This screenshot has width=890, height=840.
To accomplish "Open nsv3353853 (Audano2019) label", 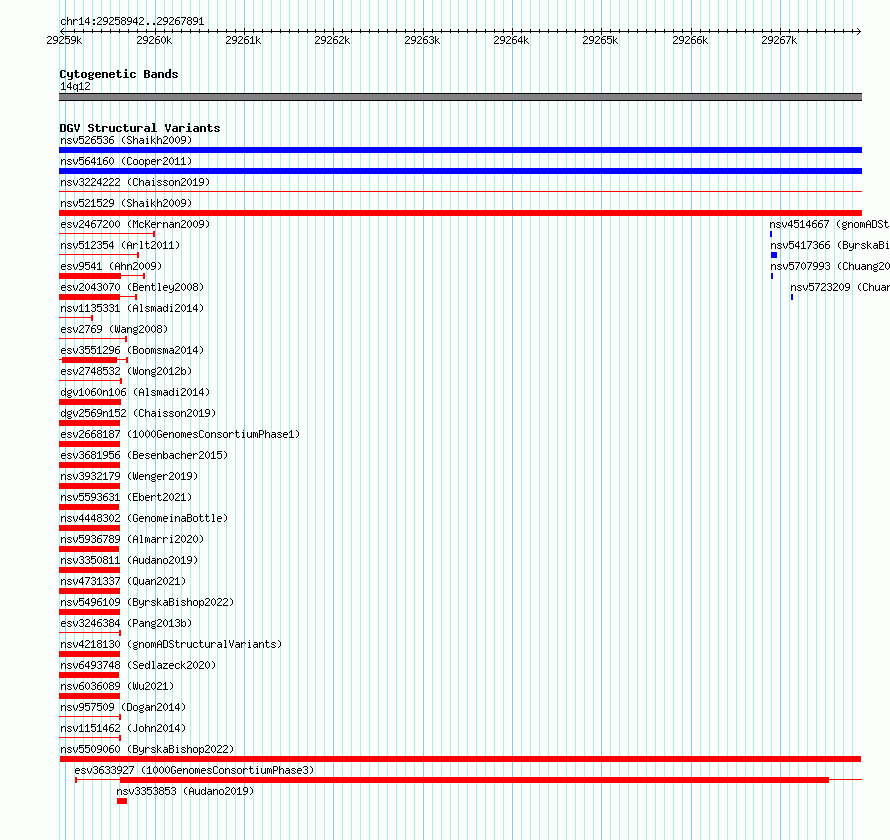I will coord(185,791).
